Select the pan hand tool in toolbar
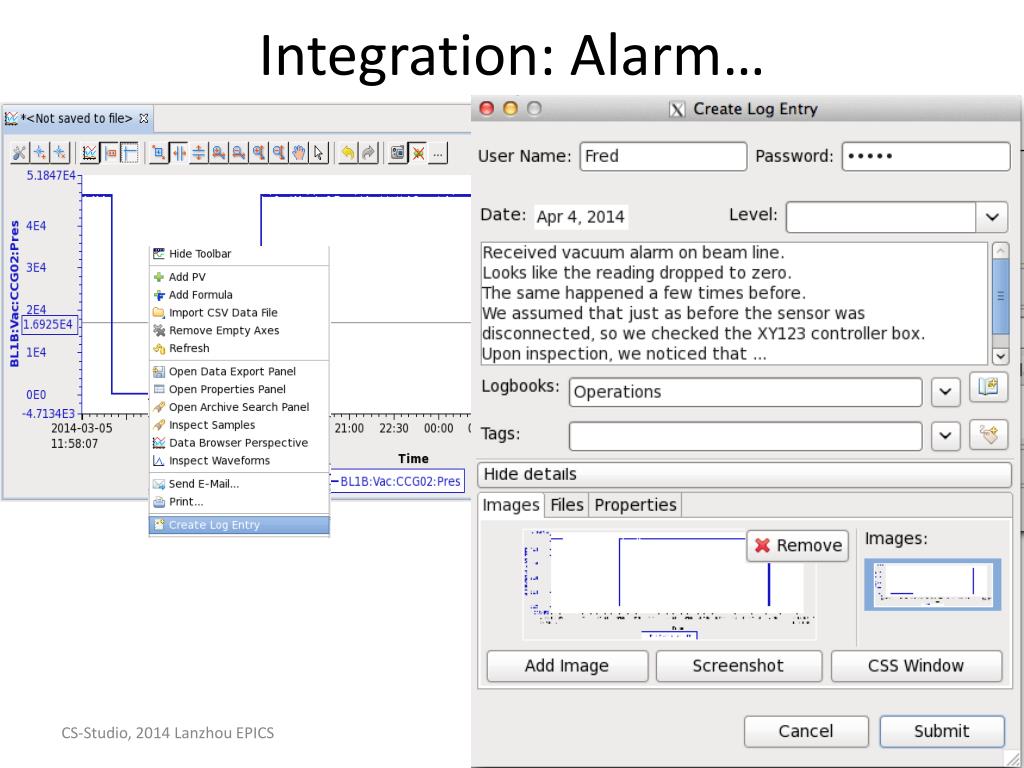 coord(298,153)
